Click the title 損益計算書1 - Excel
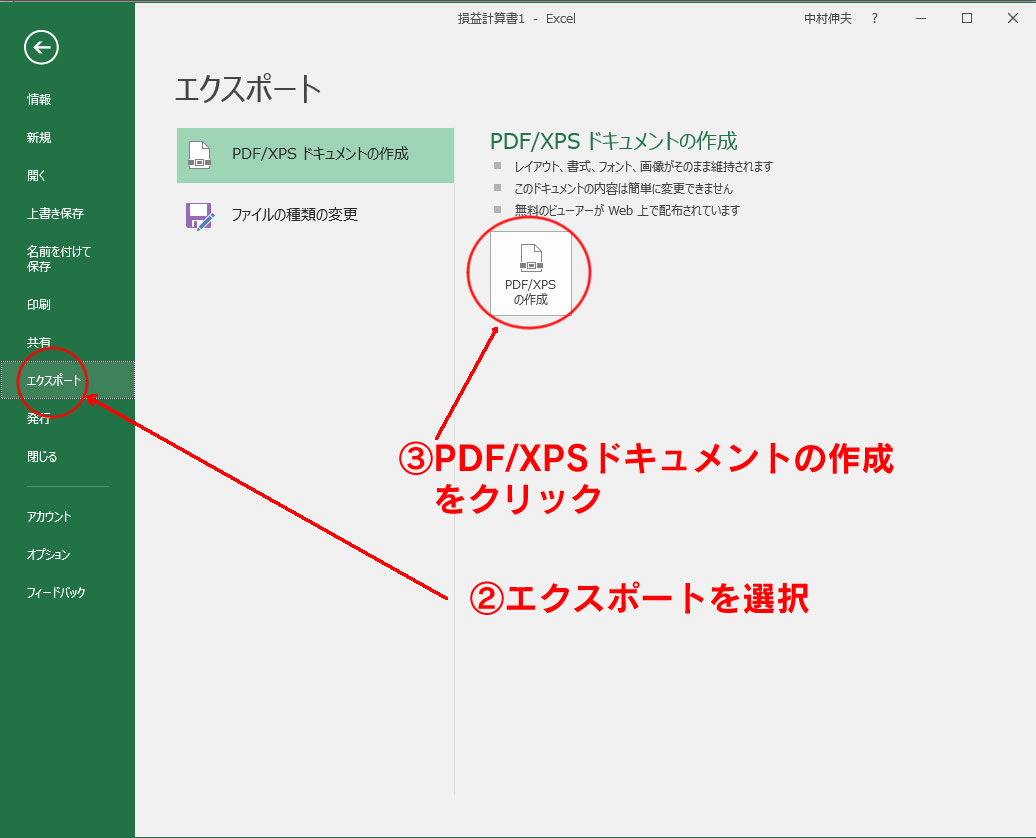1036x838 pixels. pyautogui.click(x=517, y=19)
